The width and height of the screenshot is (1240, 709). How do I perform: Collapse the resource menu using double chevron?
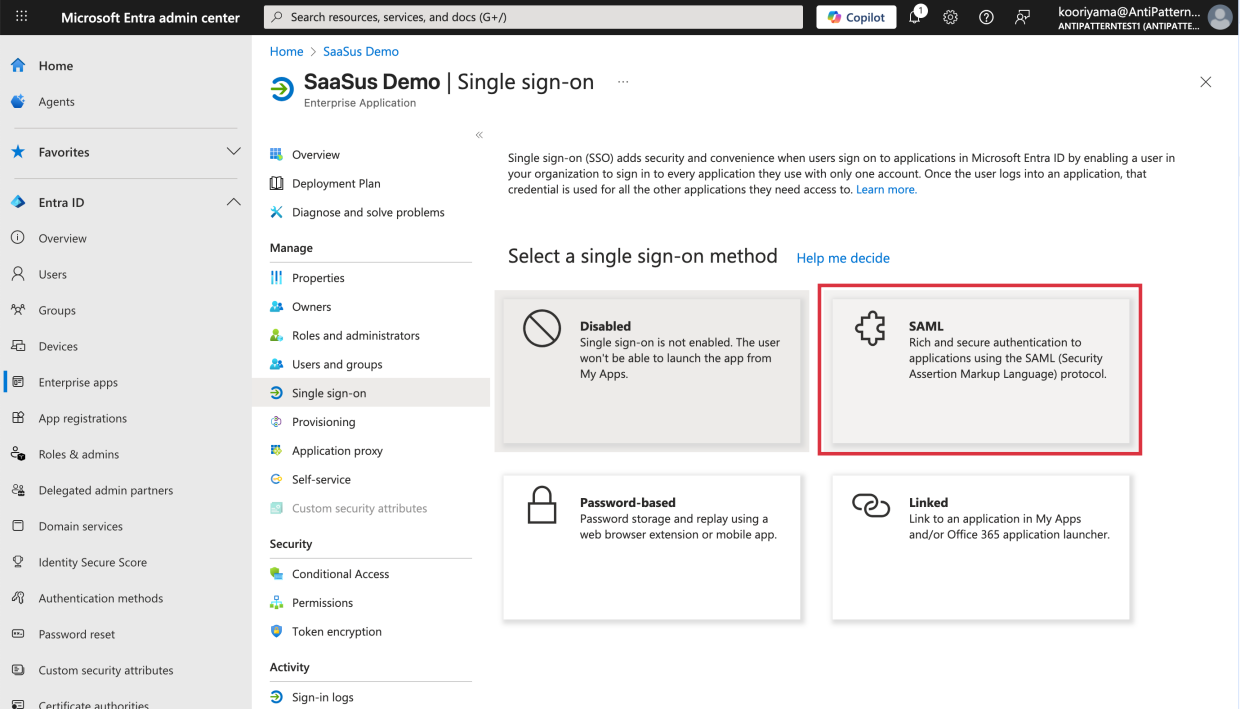[x=479, y=135]
